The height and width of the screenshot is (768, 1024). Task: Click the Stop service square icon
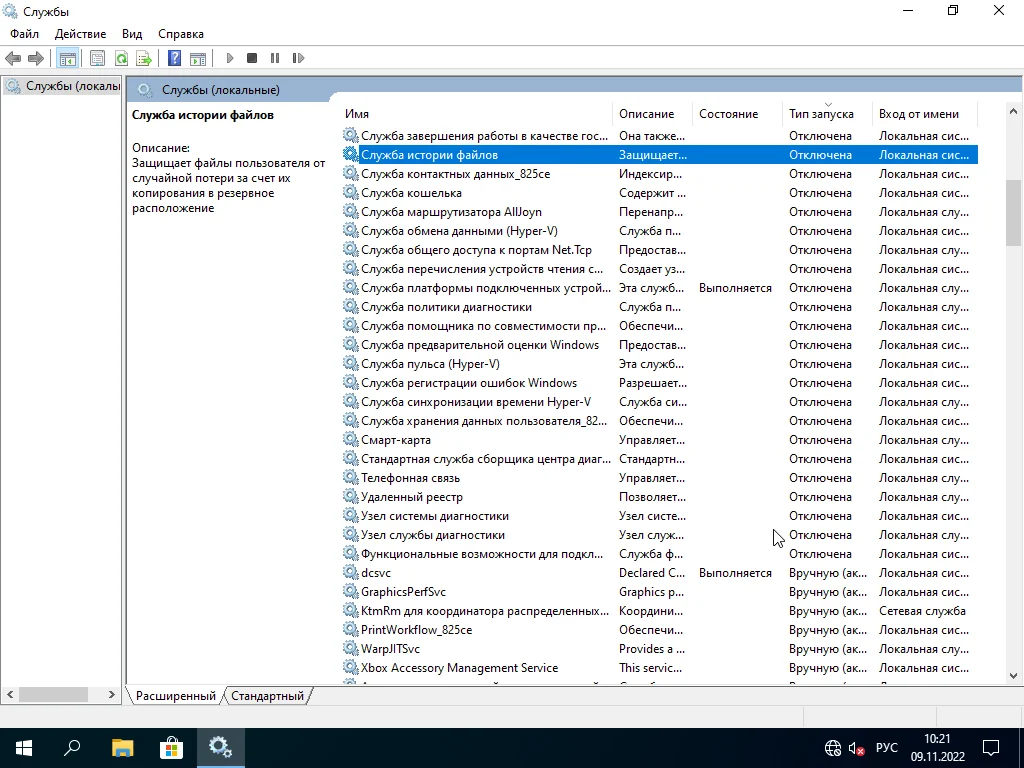pyautogui.click(x=252, y=59)
